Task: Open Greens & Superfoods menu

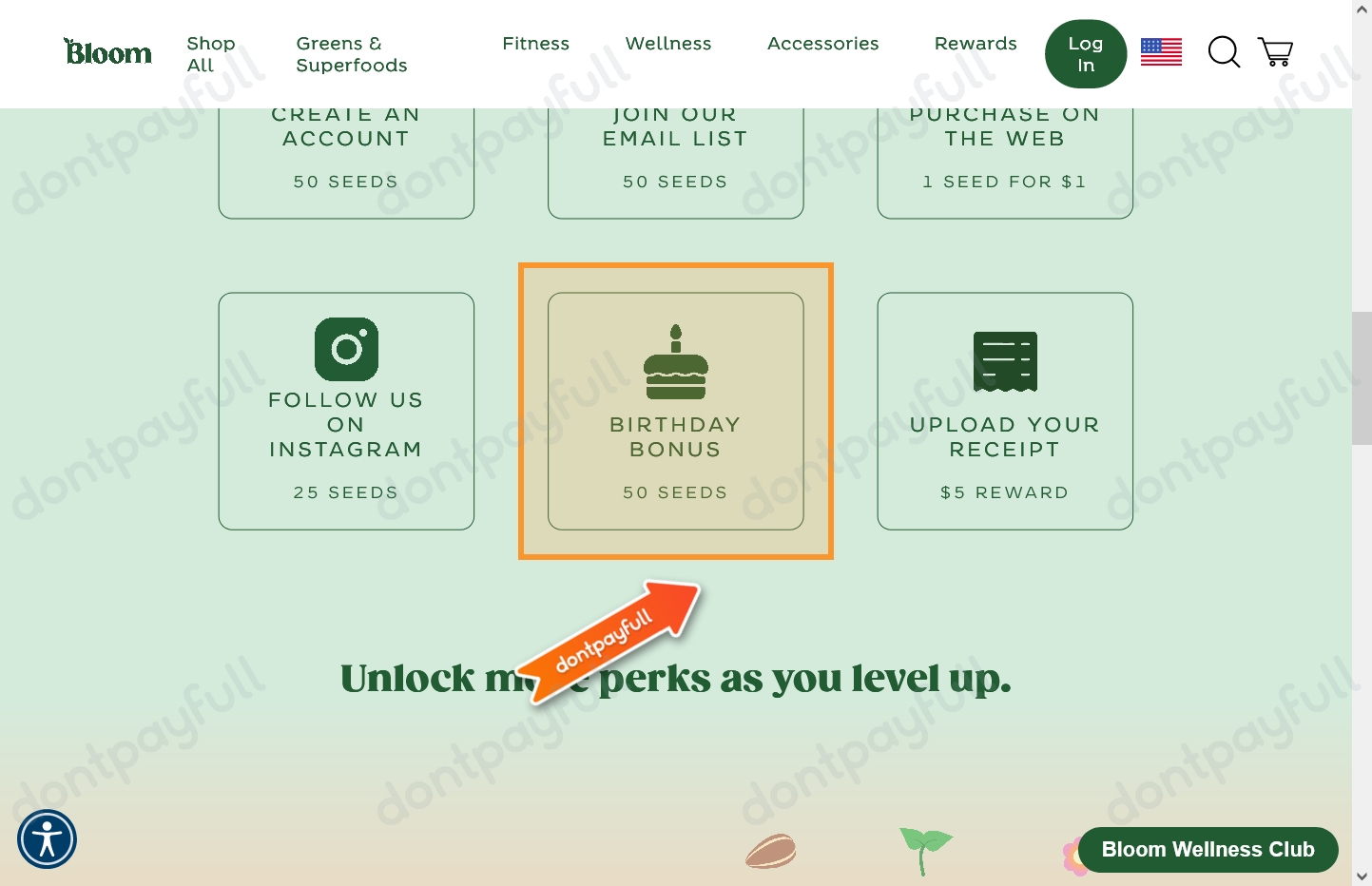Action: [x=352, y=54]
